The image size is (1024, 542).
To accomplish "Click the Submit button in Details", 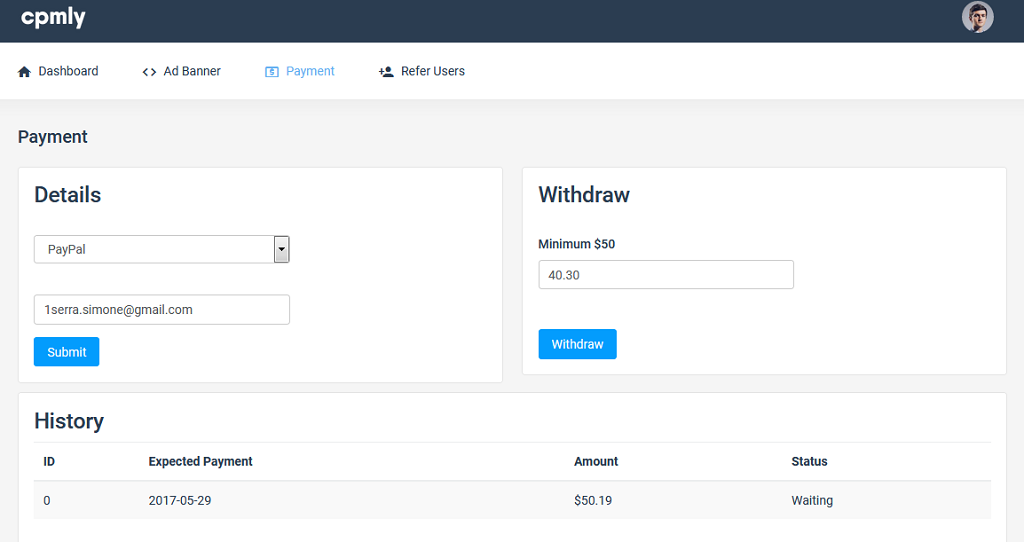I will click(67, 352).
